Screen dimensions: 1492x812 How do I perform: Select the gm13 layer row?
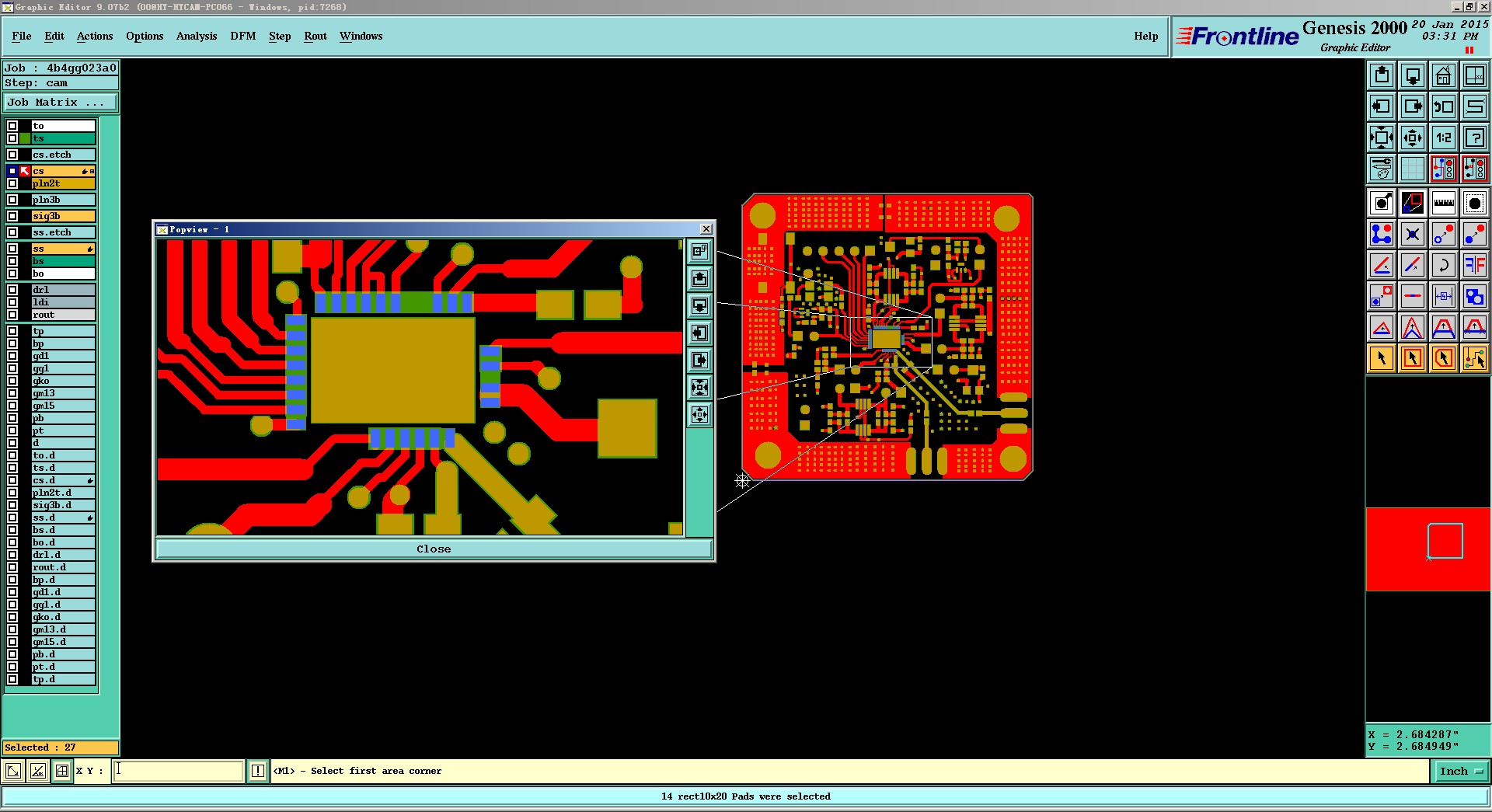click(63, 393)
